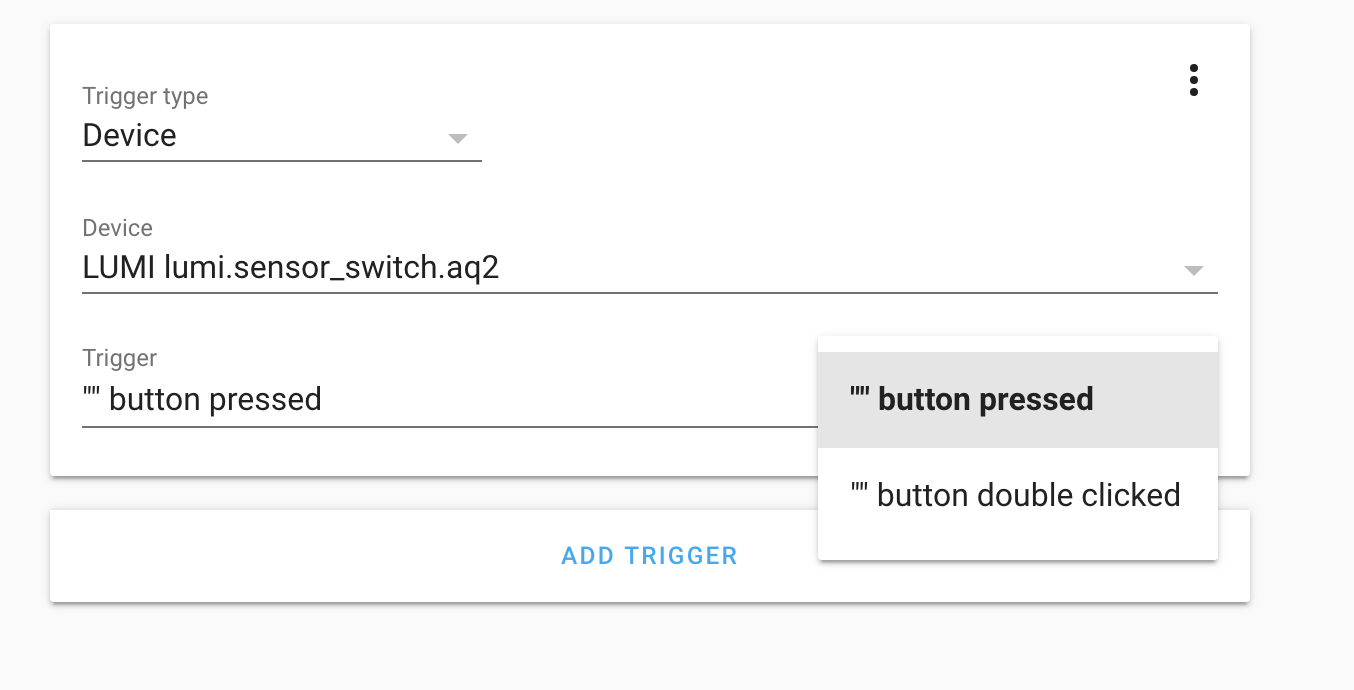Click the Device label above the device field
The width and height of the screenshot is (1354, 690).
(117, 228)
